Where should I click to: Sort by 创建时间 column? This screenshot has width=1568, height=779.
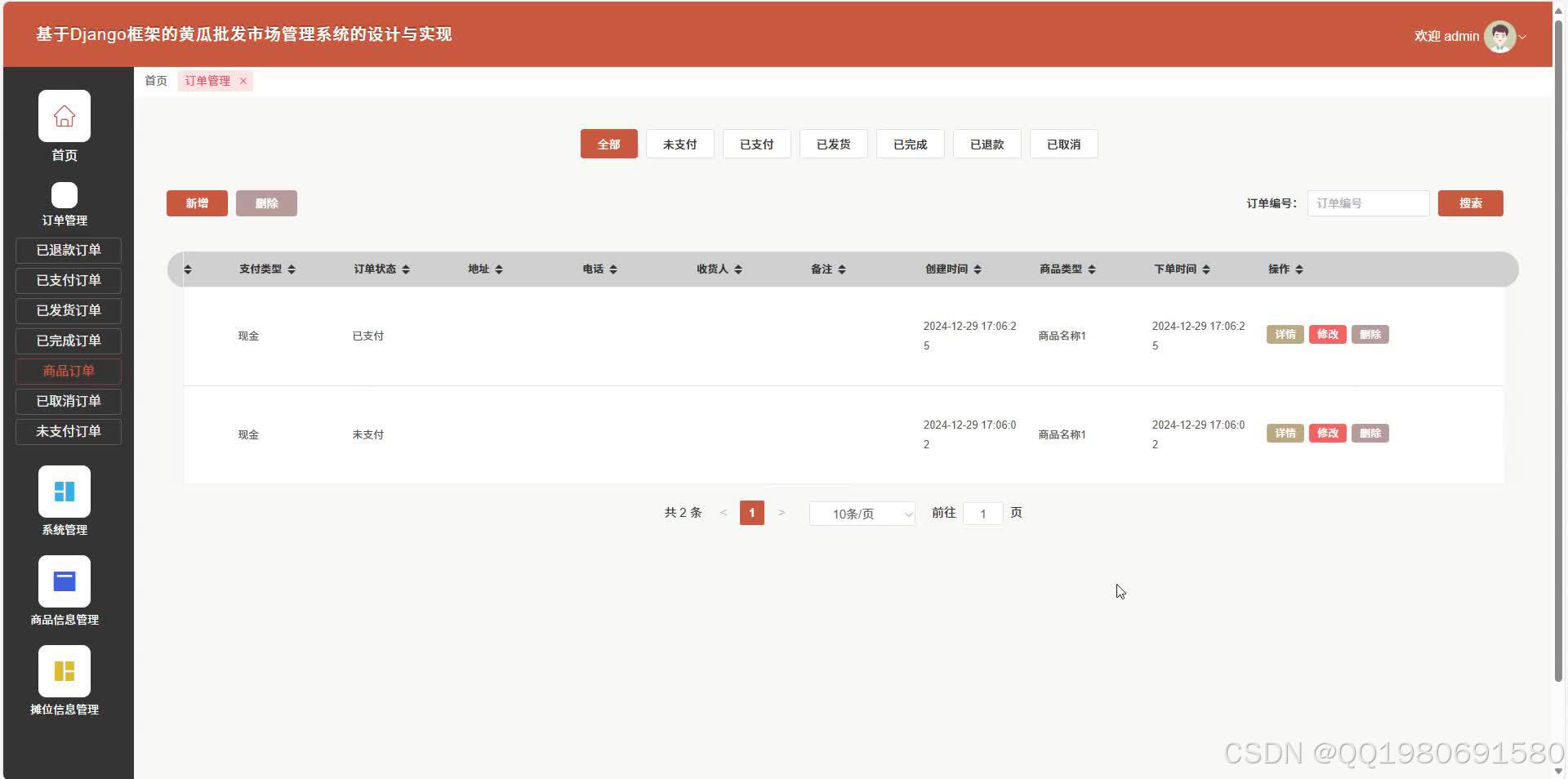pos(978,269)
